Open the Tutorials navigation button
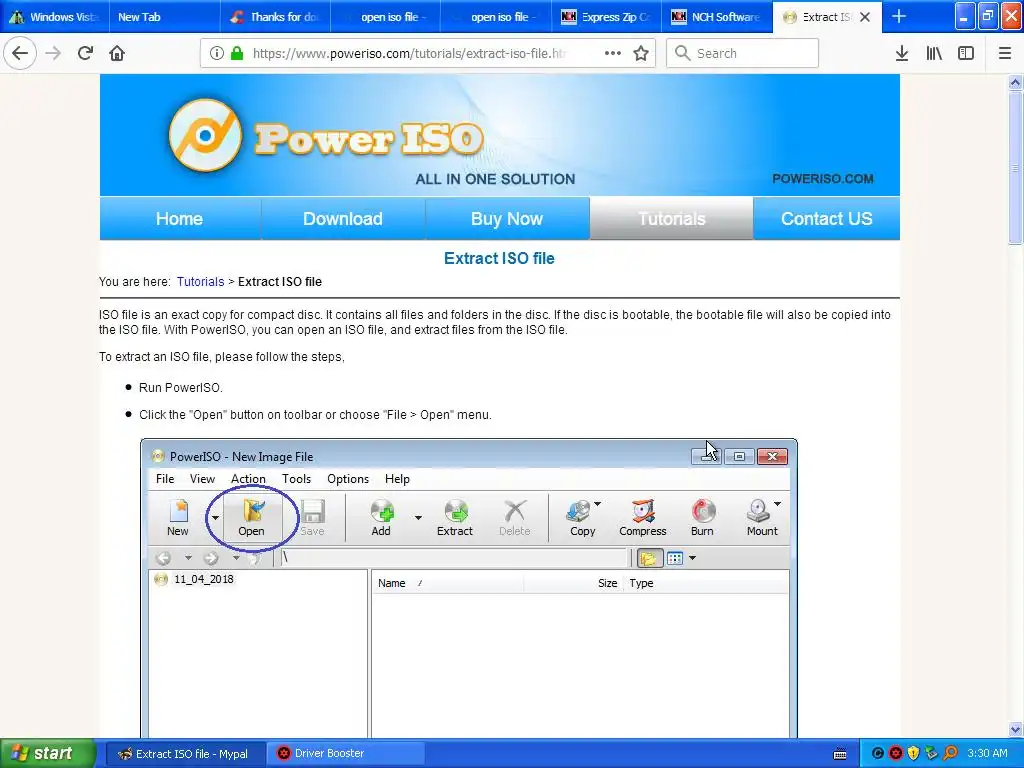The image size is (1024, 768). tap(671, 219)
